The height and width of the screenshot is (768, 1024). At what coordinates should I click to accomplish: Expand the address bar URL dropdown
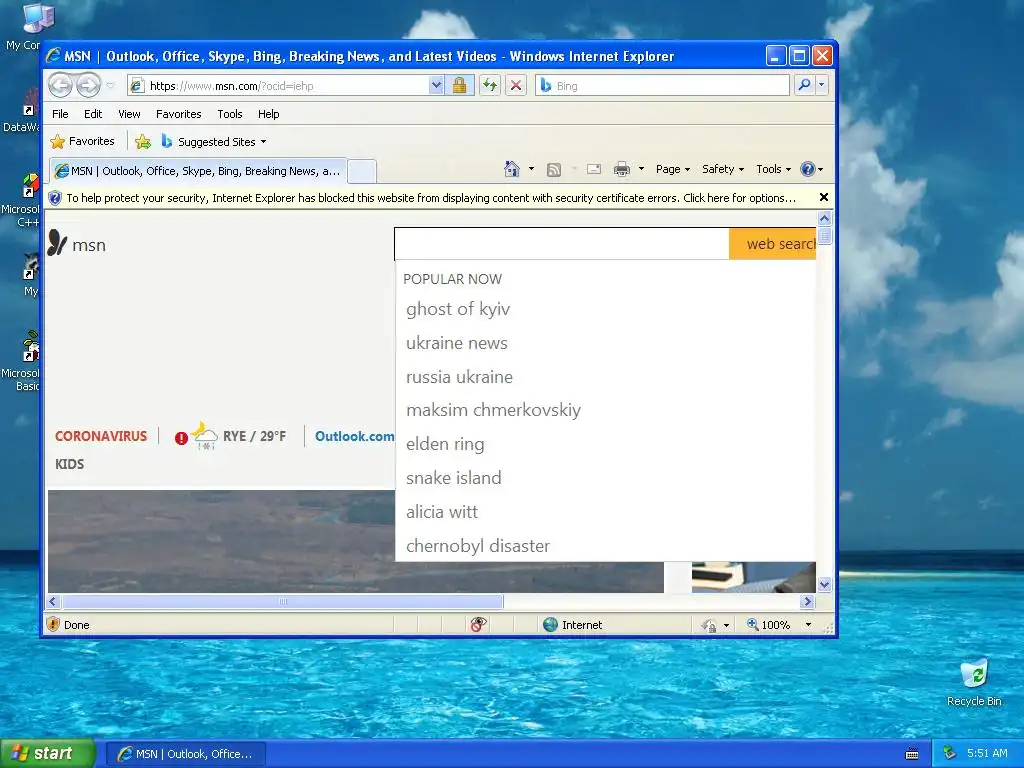[x=436, y=86]
